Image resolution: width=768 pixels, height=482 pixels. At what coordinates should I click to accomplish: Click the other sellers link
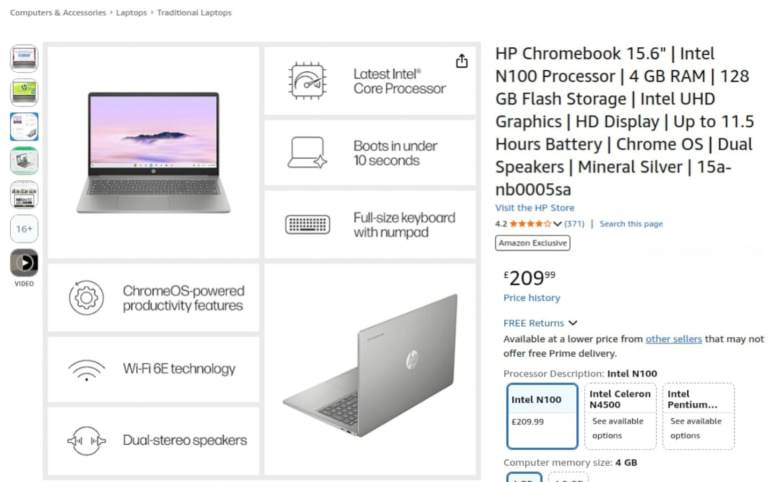(673, 339)
